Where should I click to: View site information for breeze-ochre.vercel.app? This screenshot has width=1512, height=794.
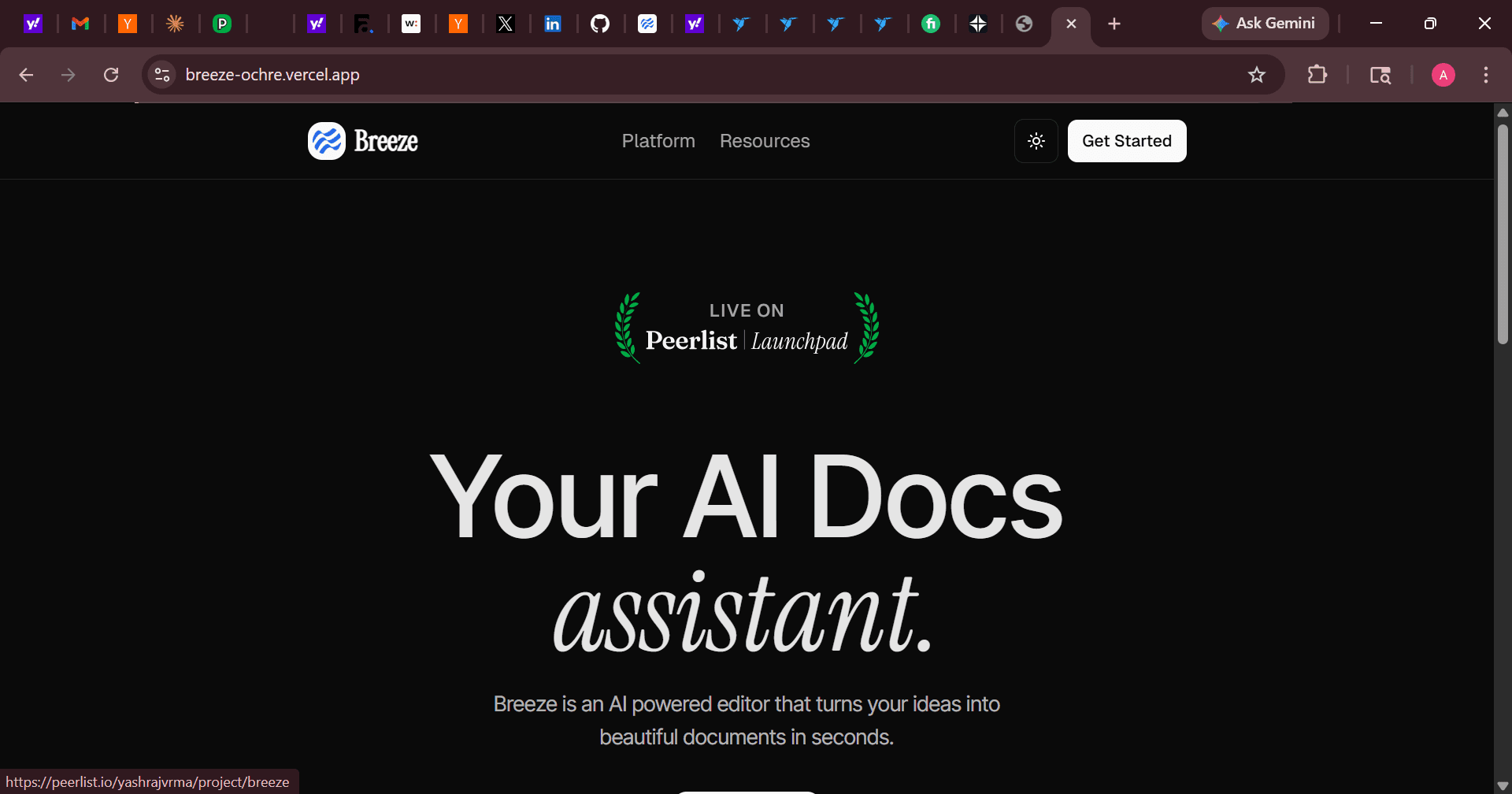(162, 75)
